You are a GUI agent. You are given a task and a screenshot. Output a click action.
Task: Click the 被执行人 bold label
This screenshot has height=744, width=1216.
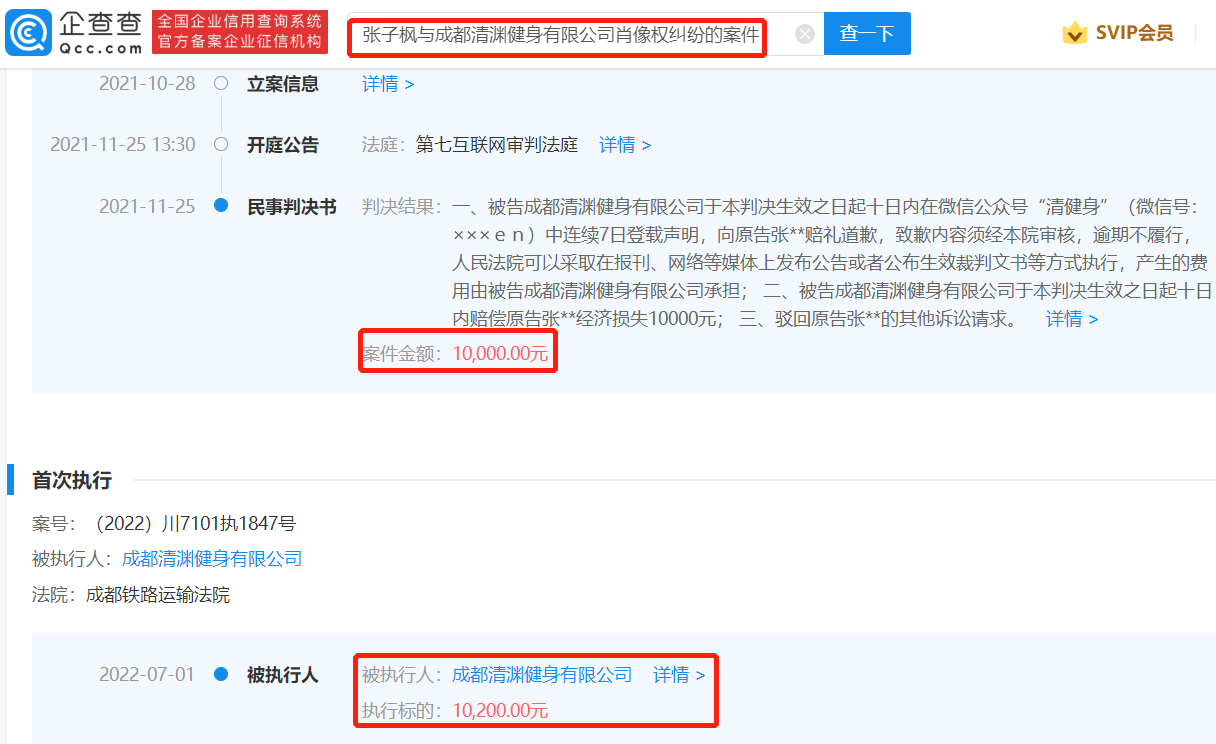click(283, 675)
